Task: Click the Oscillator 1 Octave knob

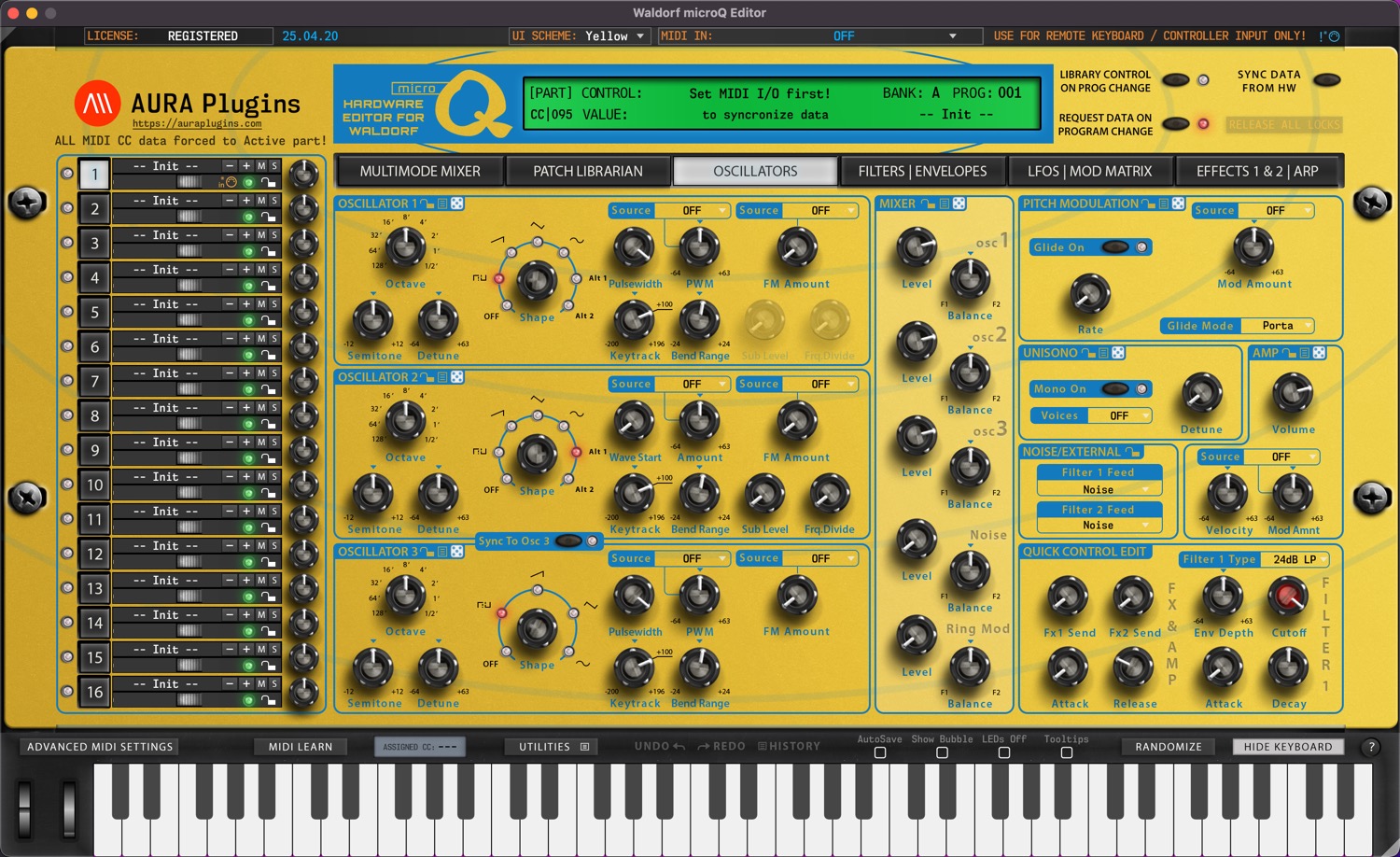Action: (x=405, y=246)
